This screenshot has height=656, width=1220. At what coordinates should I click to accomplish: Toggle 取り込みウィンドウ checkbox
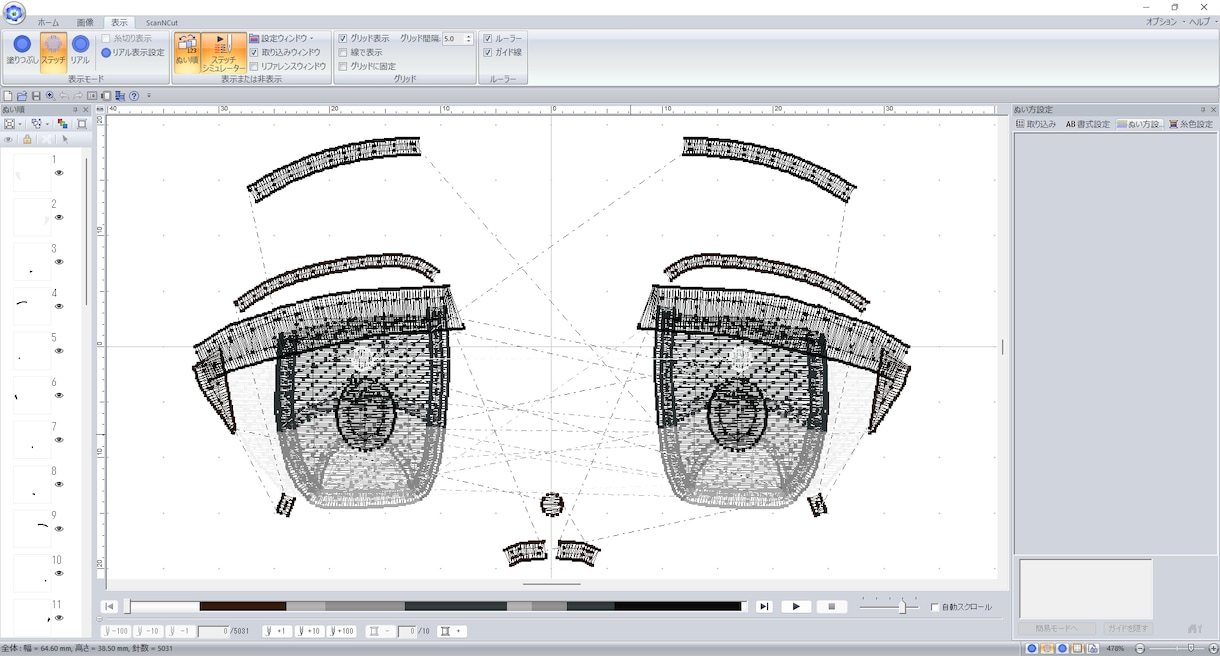coord(254,52)
